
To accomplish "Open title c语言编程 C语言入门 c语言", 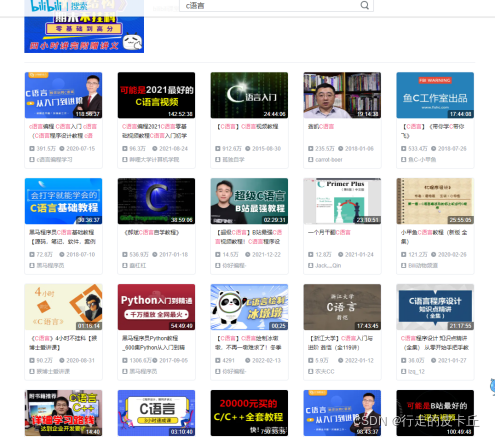I will click(63, 131).
